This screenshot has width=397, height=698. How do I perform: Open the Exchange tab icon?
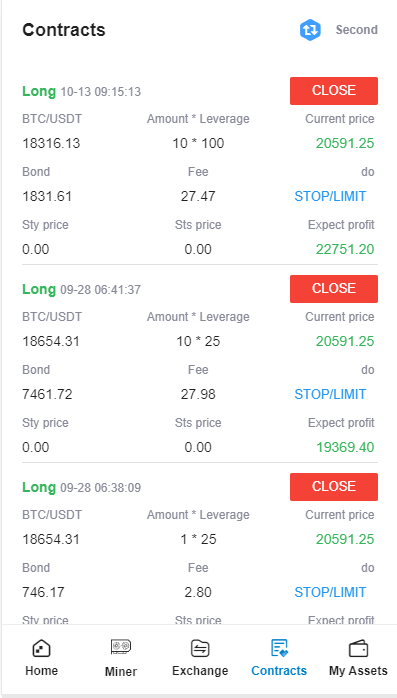pos(200,649)
